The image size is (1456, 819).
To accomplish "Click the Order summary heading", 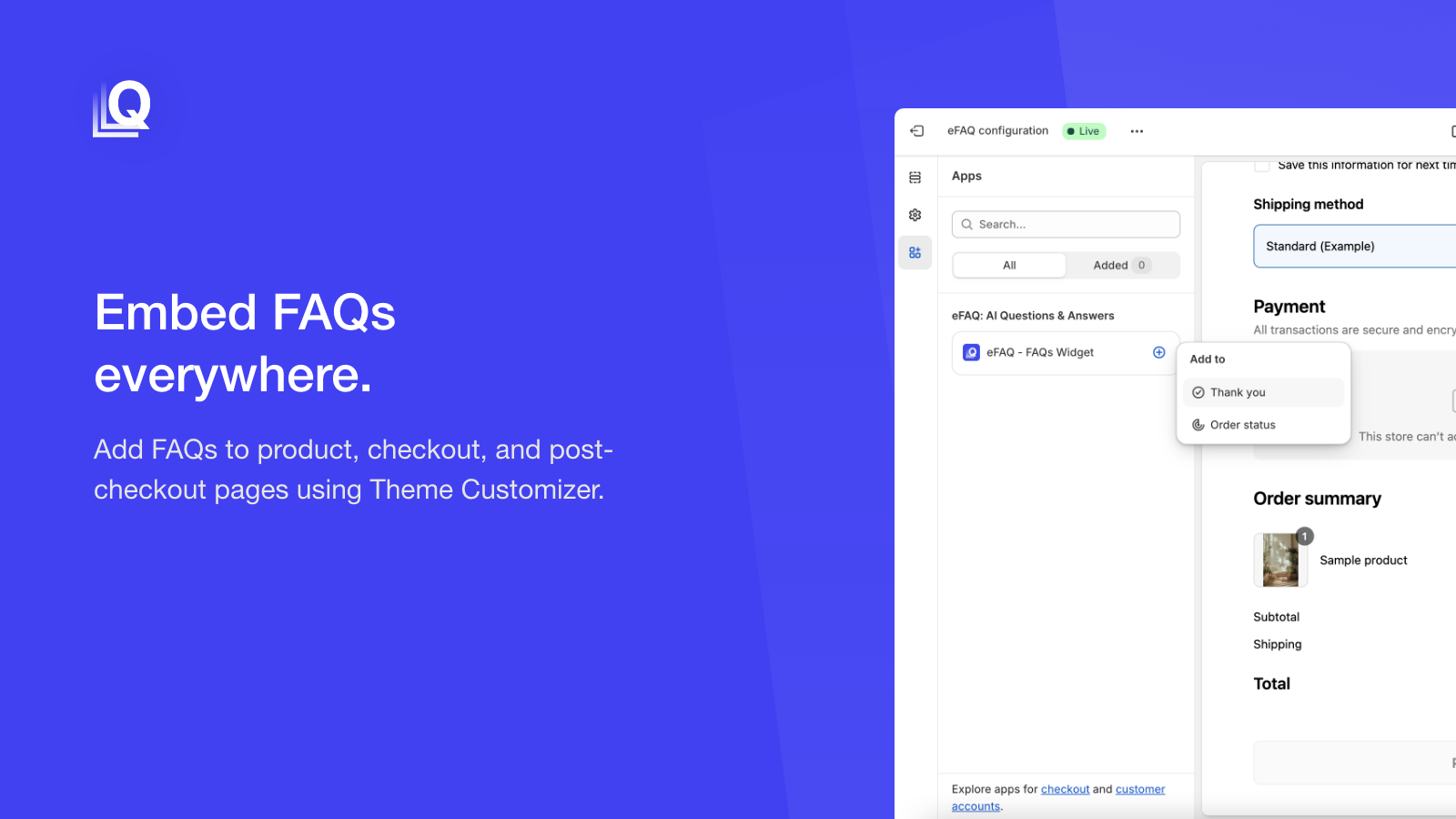I will pos(1317,499).
